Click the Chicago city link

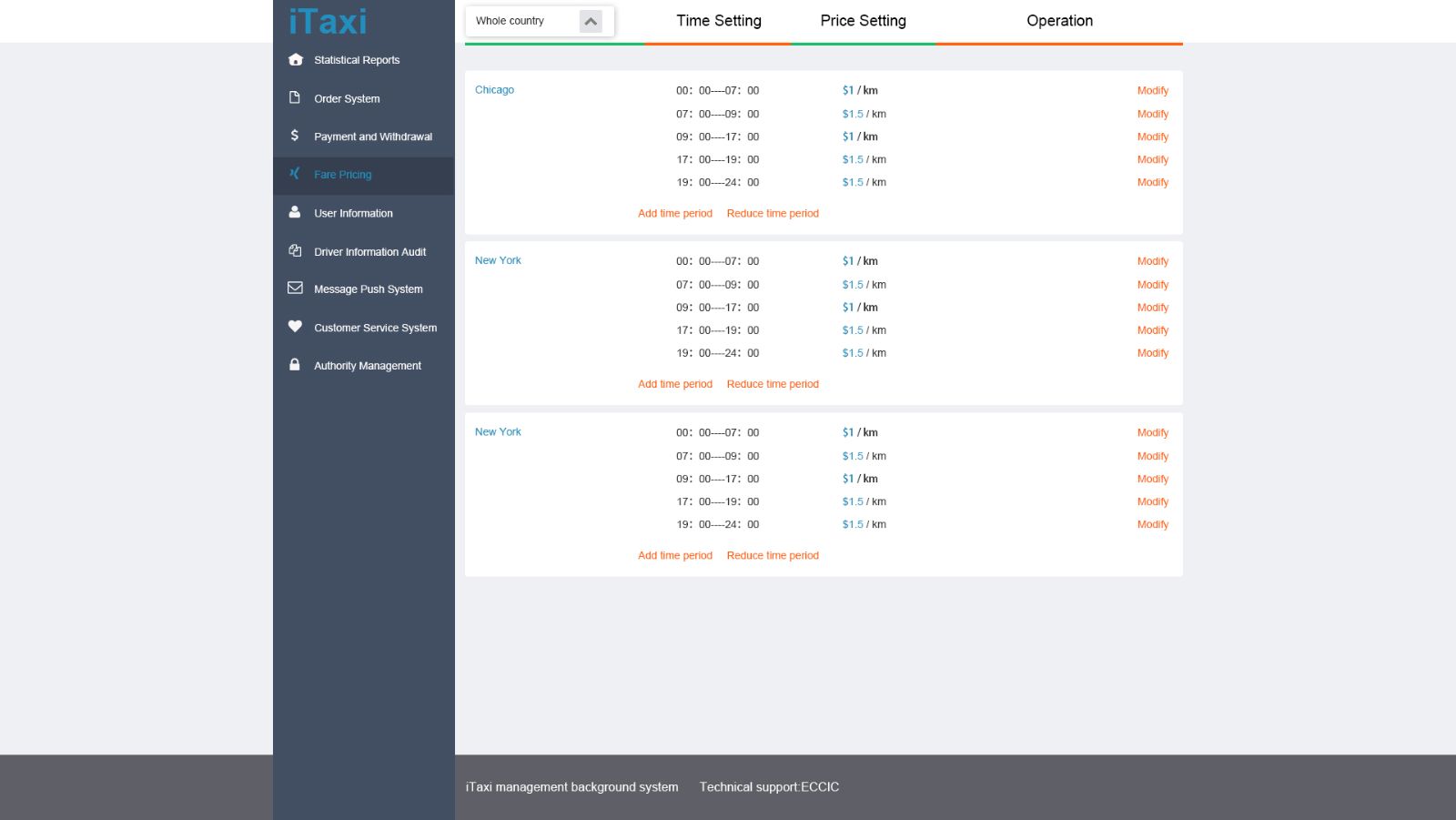pyautogui.click(x=494, y=89)
